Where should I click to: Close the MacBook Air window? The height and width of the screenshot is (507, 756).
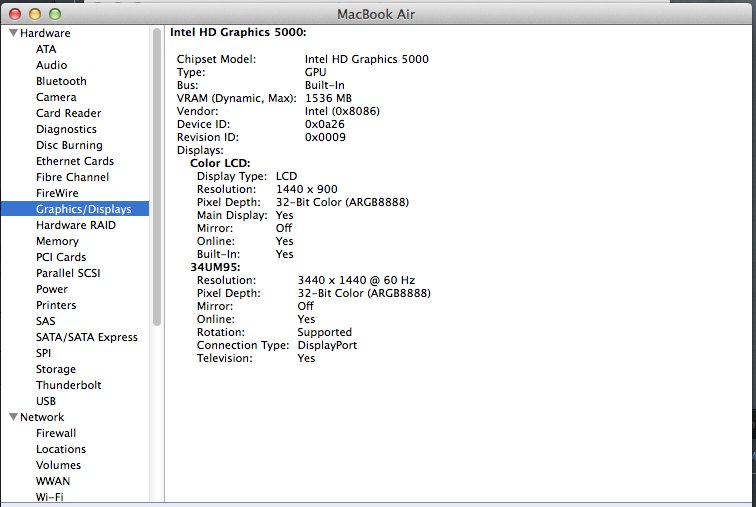(x=15, y=14)
